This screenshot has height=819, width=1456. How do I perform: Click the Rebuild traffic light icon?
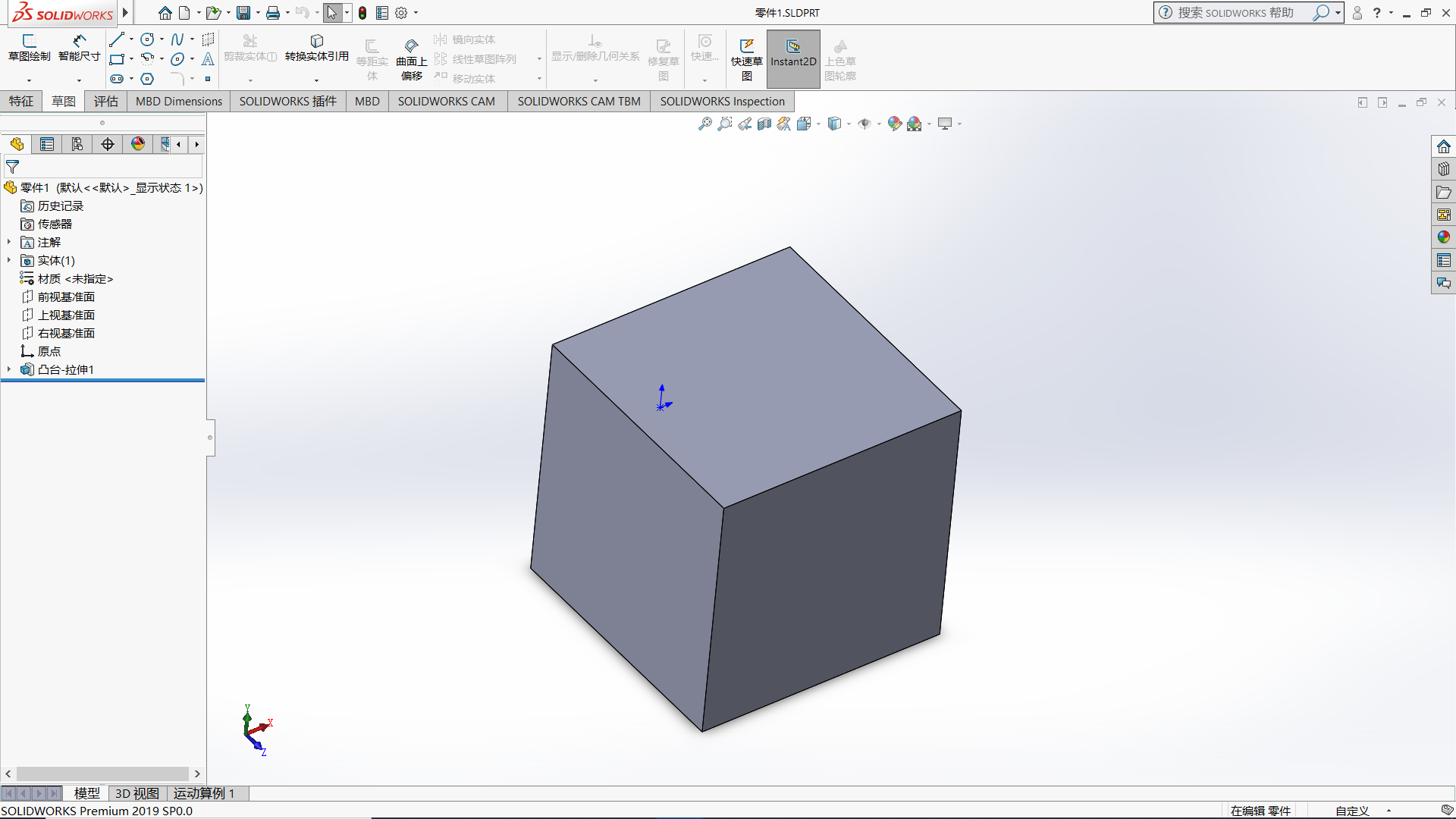(362, 13)
